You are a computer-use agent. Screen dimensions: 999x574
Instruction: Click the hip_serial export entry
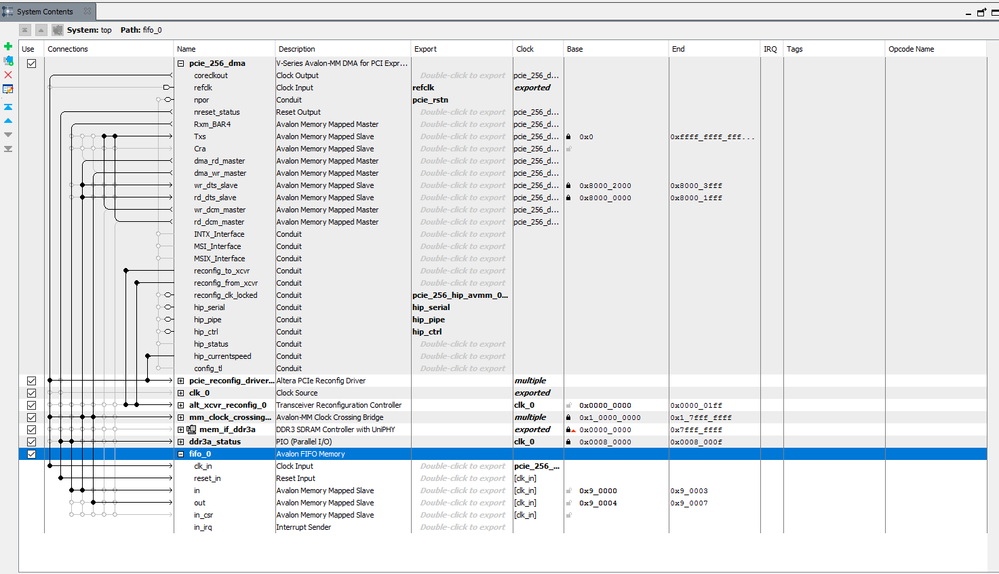tap(432, 307)
